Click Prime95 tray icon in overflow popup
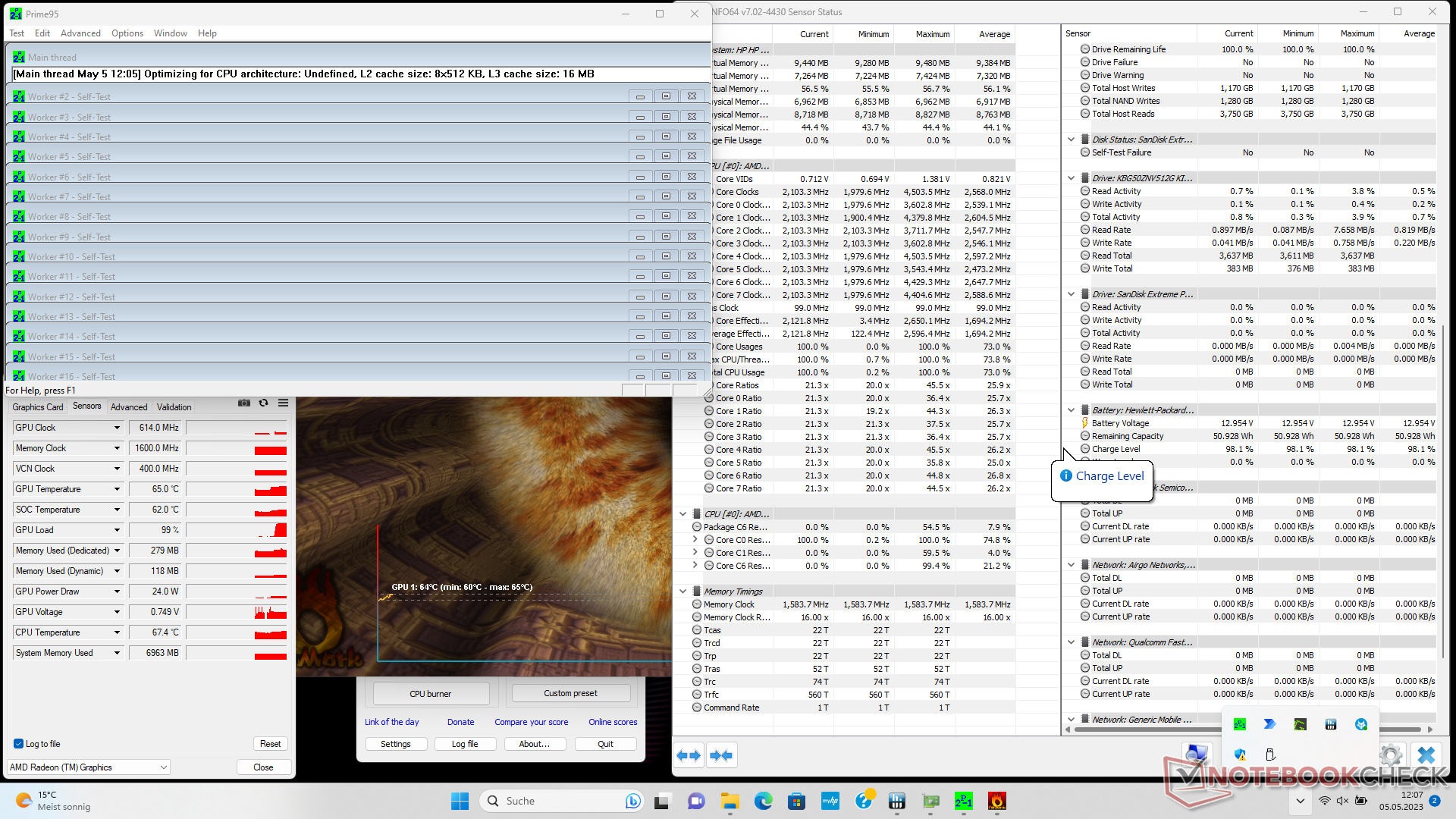1456x819 pixels. point(1240,724)
